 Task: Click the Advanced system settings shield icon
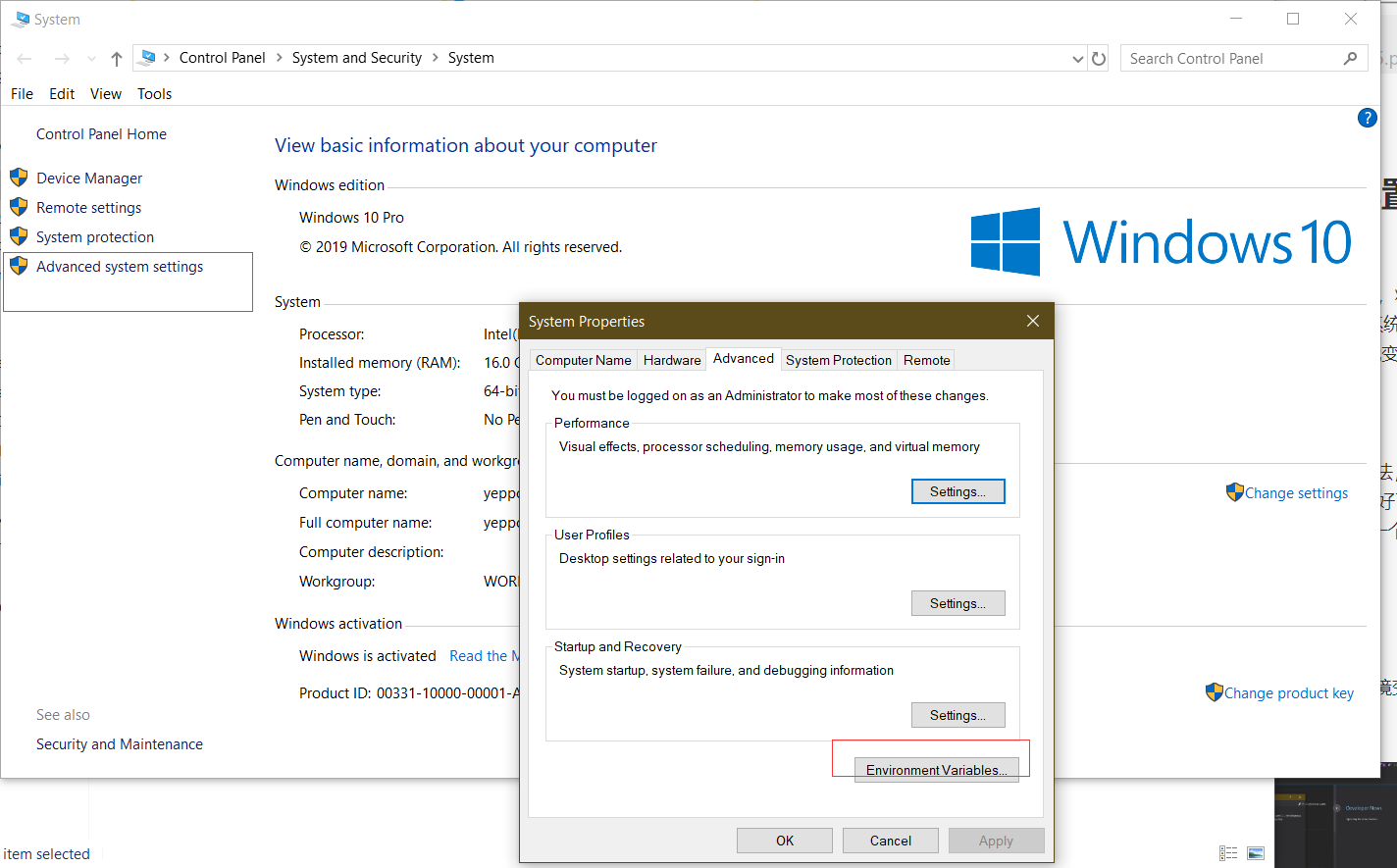click(19, 266)
